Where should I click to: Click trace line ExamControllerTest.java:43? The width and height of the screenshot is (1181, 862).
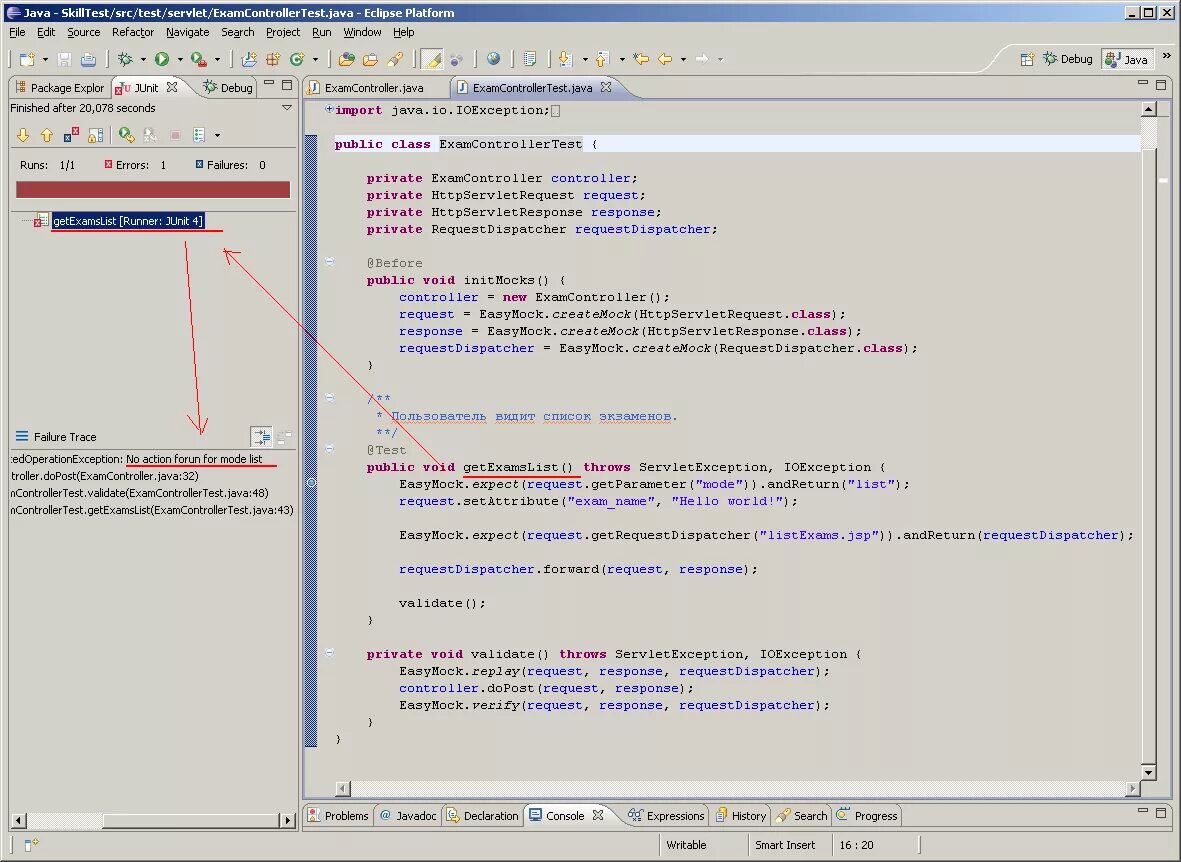click(152, 510)
